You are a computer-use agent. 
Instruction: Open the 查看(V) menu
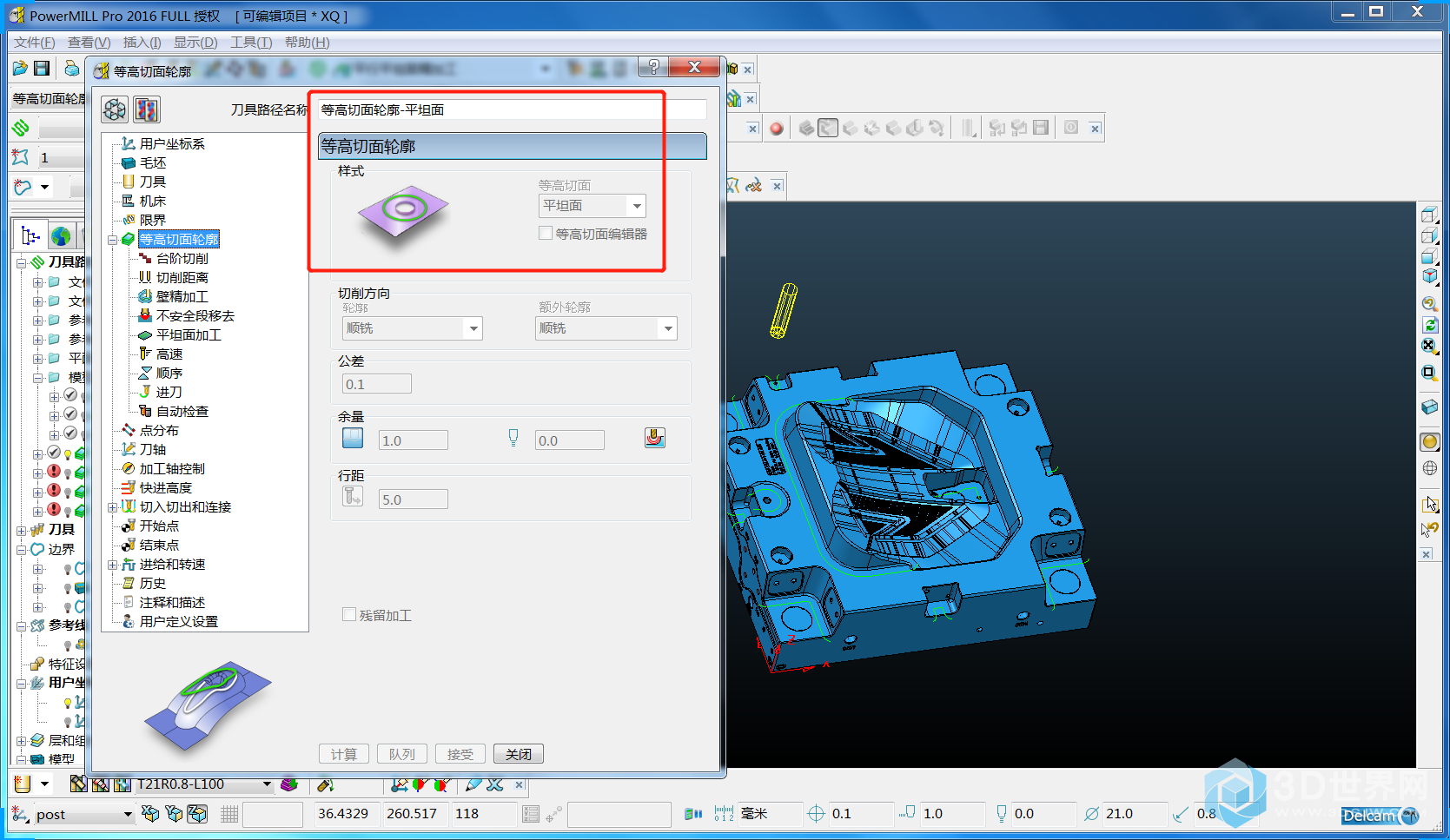point(89,43)
